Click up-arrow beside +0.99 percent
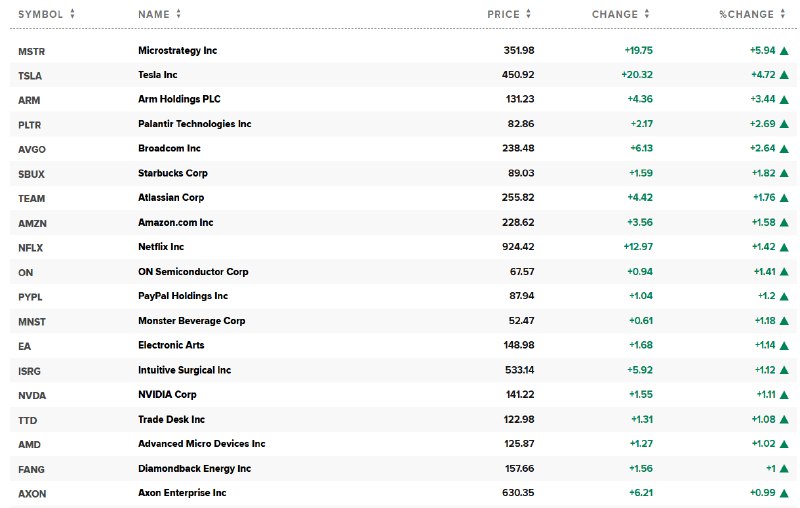 point(784,493)
